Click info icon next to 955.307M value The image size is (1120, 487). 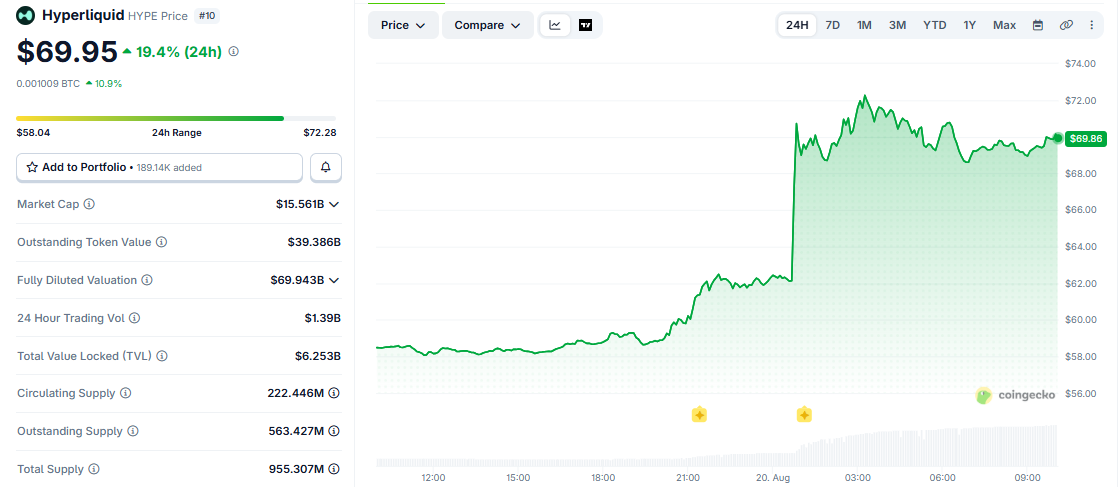[334, 469]
